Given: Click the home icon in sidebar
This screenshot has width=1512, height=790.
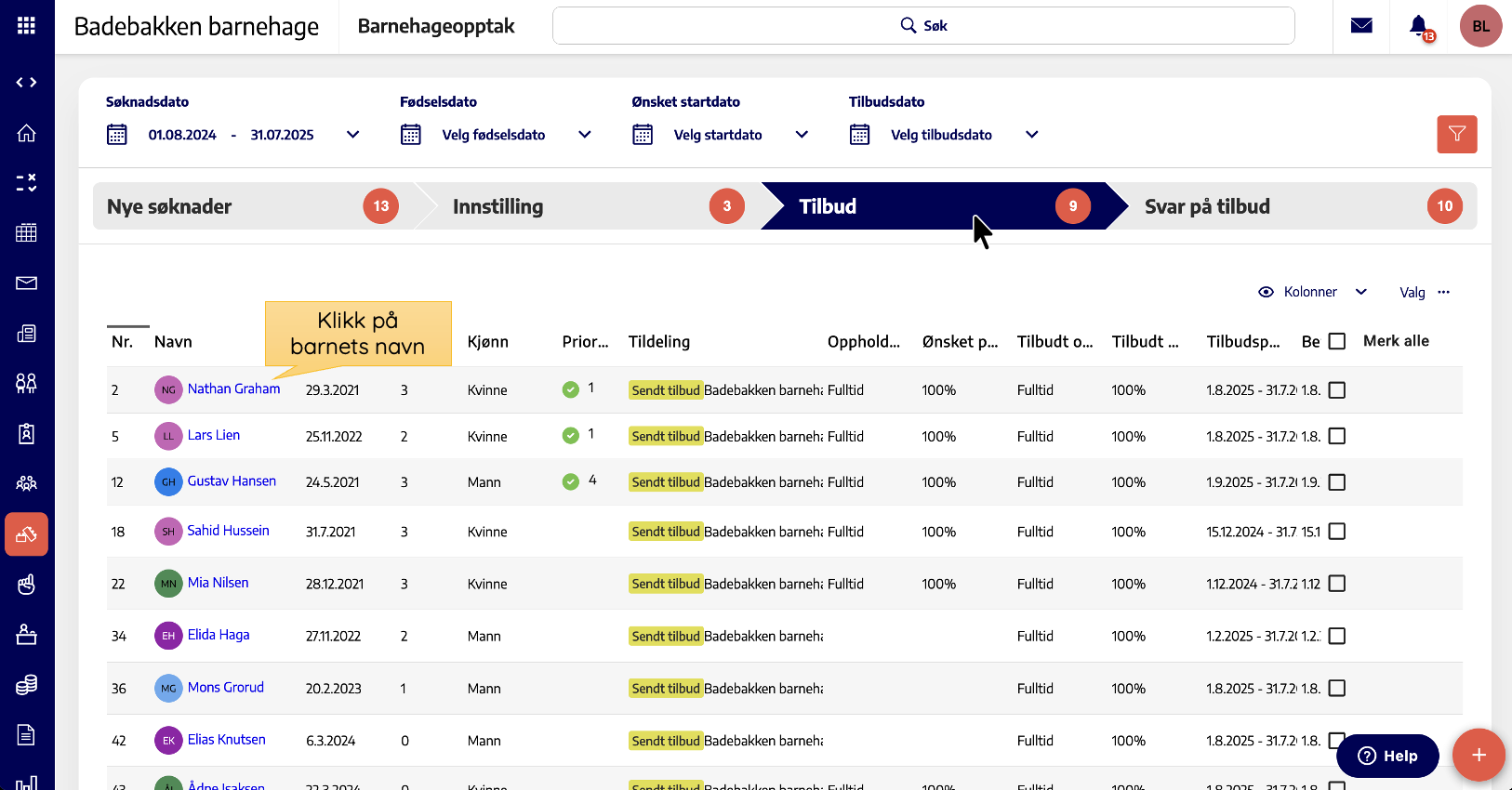Looking at the screenshot, I should (26, 133).
